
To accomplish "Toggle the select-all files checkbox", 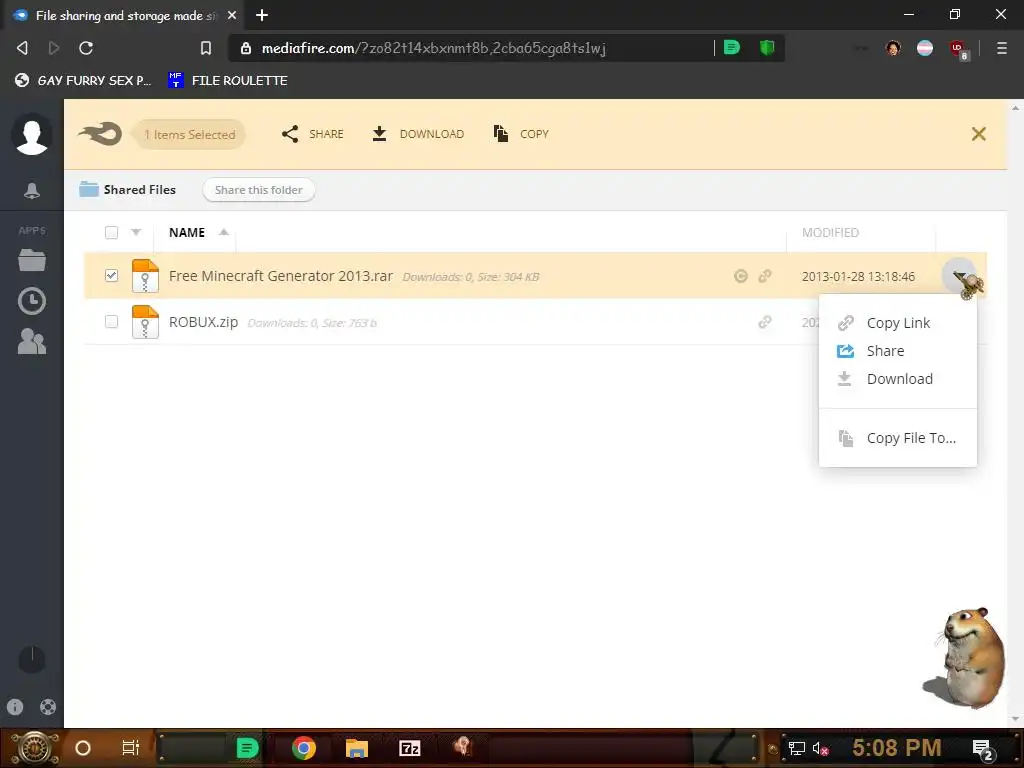I will point(112,232).
